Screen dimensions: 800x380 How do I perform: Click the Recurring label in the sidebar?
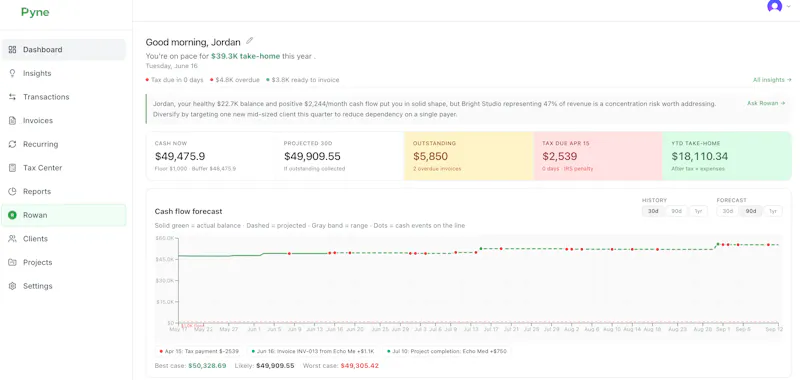(x=41, y=144)
